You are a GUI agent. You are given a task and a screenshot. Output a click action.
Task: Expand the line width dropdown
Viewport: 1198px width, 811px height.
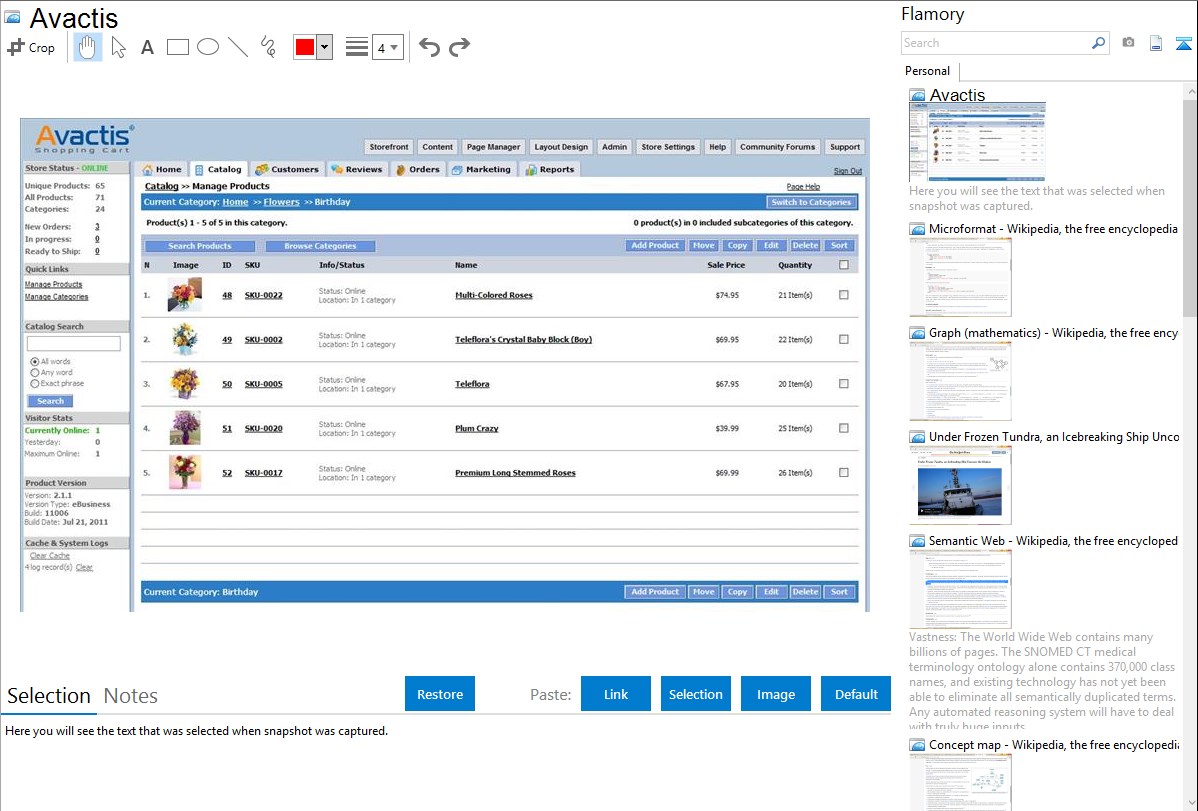click(x=387, y=48)
